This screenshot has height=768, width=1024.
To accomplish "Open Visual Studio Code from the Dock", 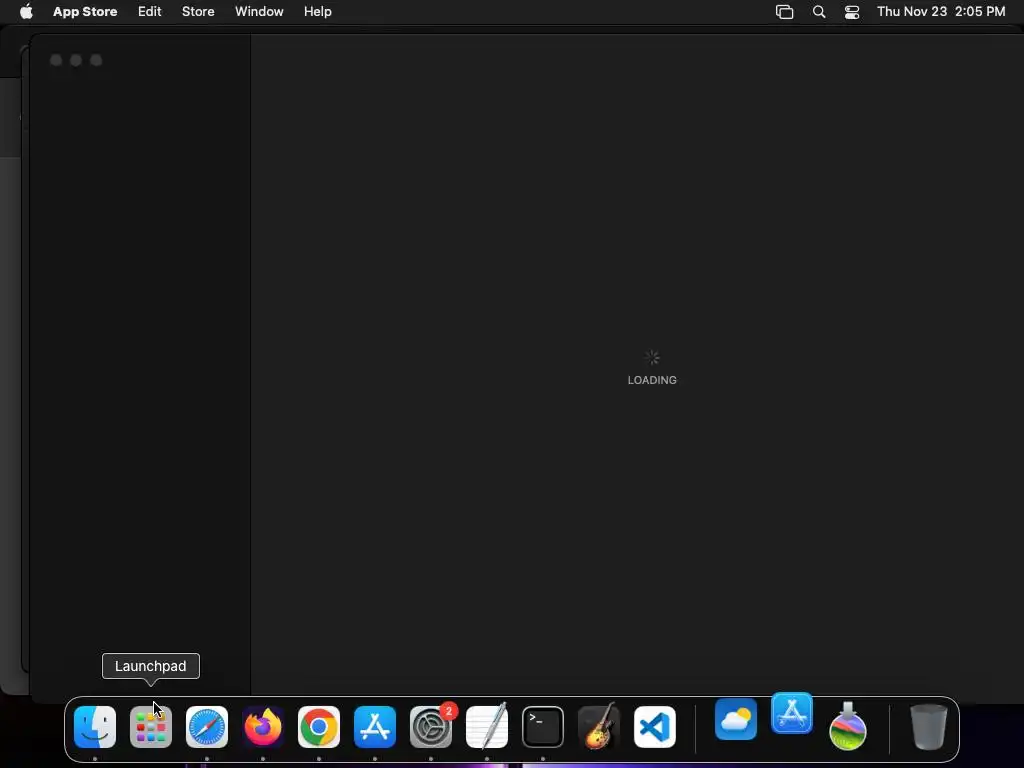I will click(x=655, y=727).
